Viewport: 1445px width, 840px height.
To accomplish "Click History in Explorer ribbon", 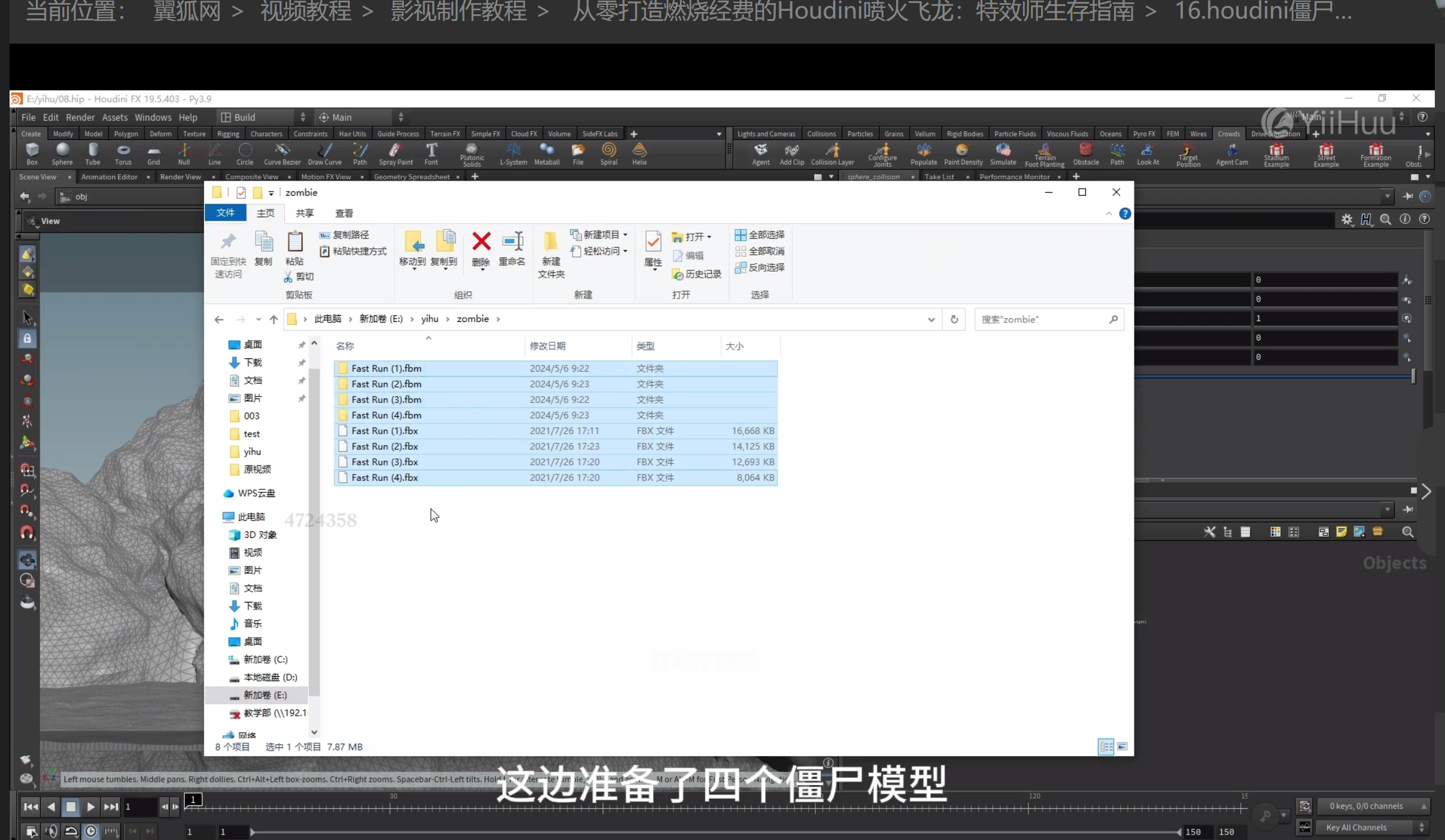I will click(697, 274).
